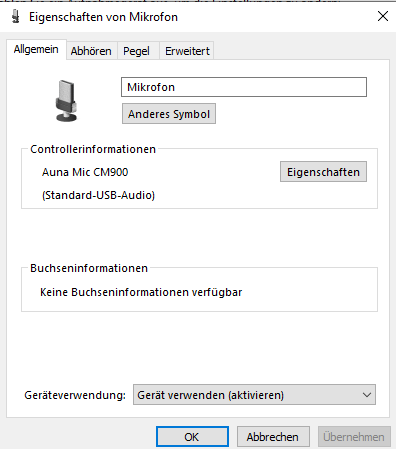
Task: Click the dialog title Eigenschaften von Mikrofon
Action: click(x=103, y=17)
